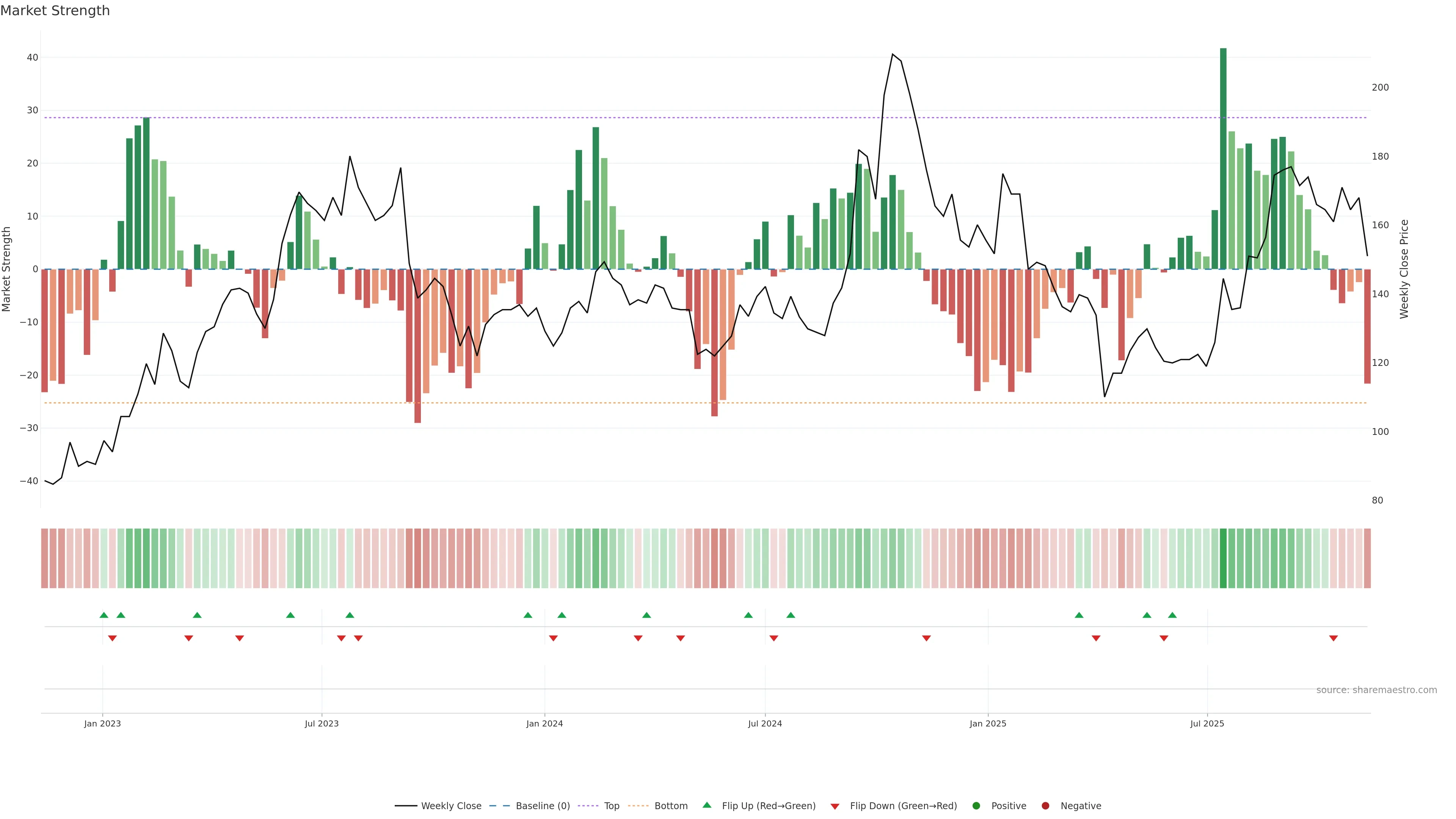
Task: Click the first green flip-up triangle marker
Action: click(104, 615)
